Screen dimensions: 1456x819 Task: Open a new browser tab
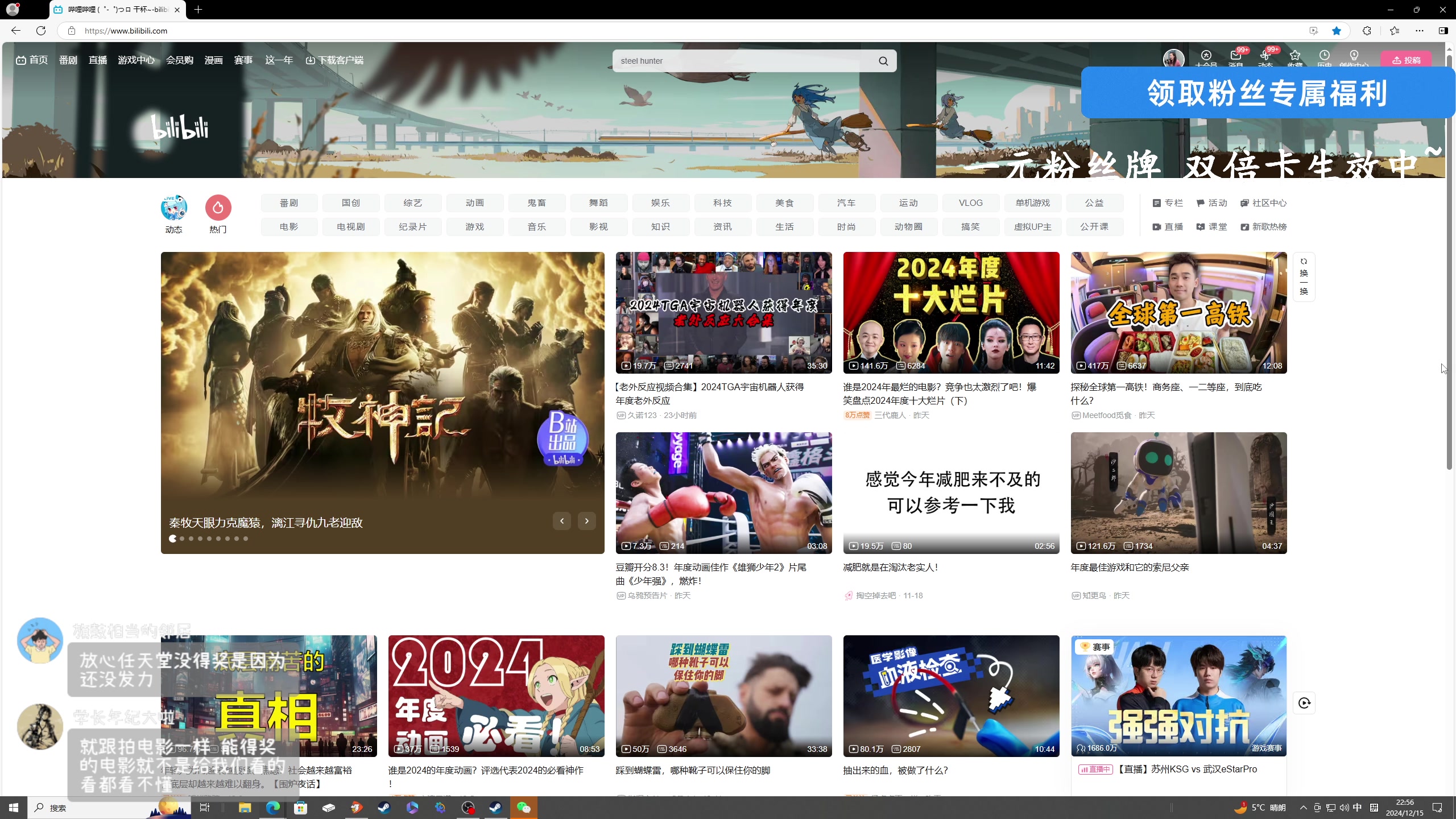click(x=198, y=10)
